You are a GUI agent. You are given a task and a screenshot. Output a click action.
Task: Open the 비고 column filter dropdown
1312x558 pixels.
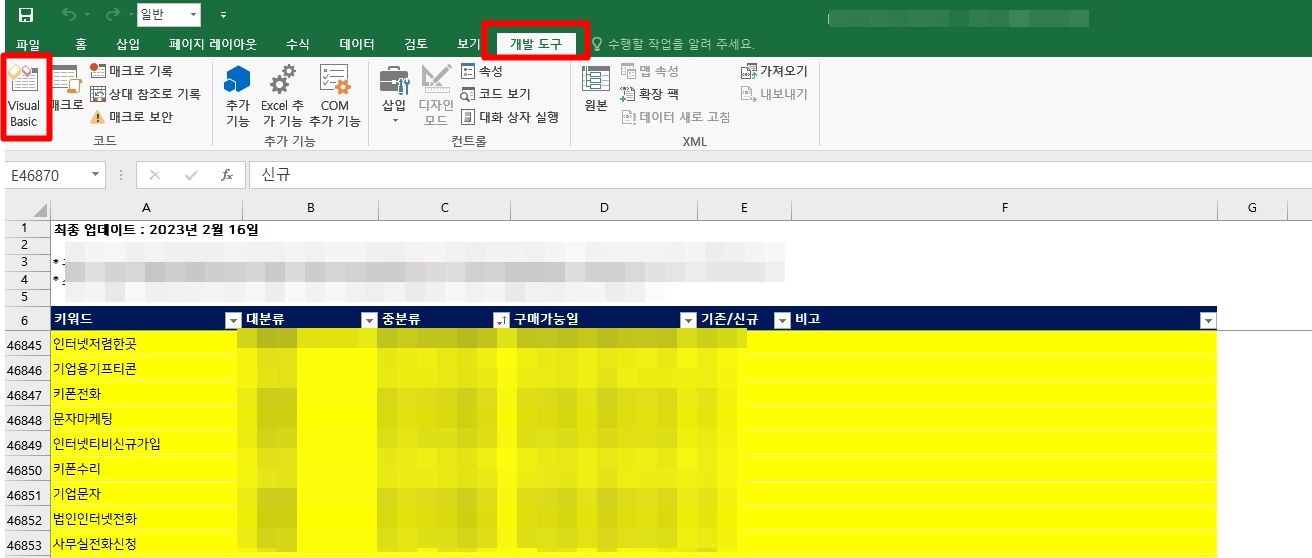pyautogui.click(x=1208, y=320)
